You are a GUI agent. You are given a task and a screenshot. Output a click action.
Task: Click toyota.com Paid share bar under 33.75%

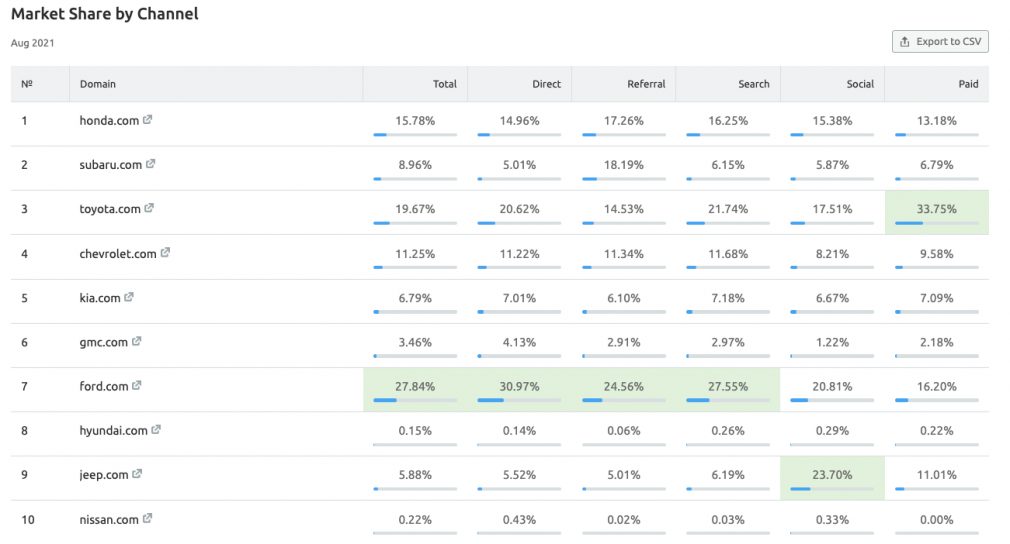(937, 223)
